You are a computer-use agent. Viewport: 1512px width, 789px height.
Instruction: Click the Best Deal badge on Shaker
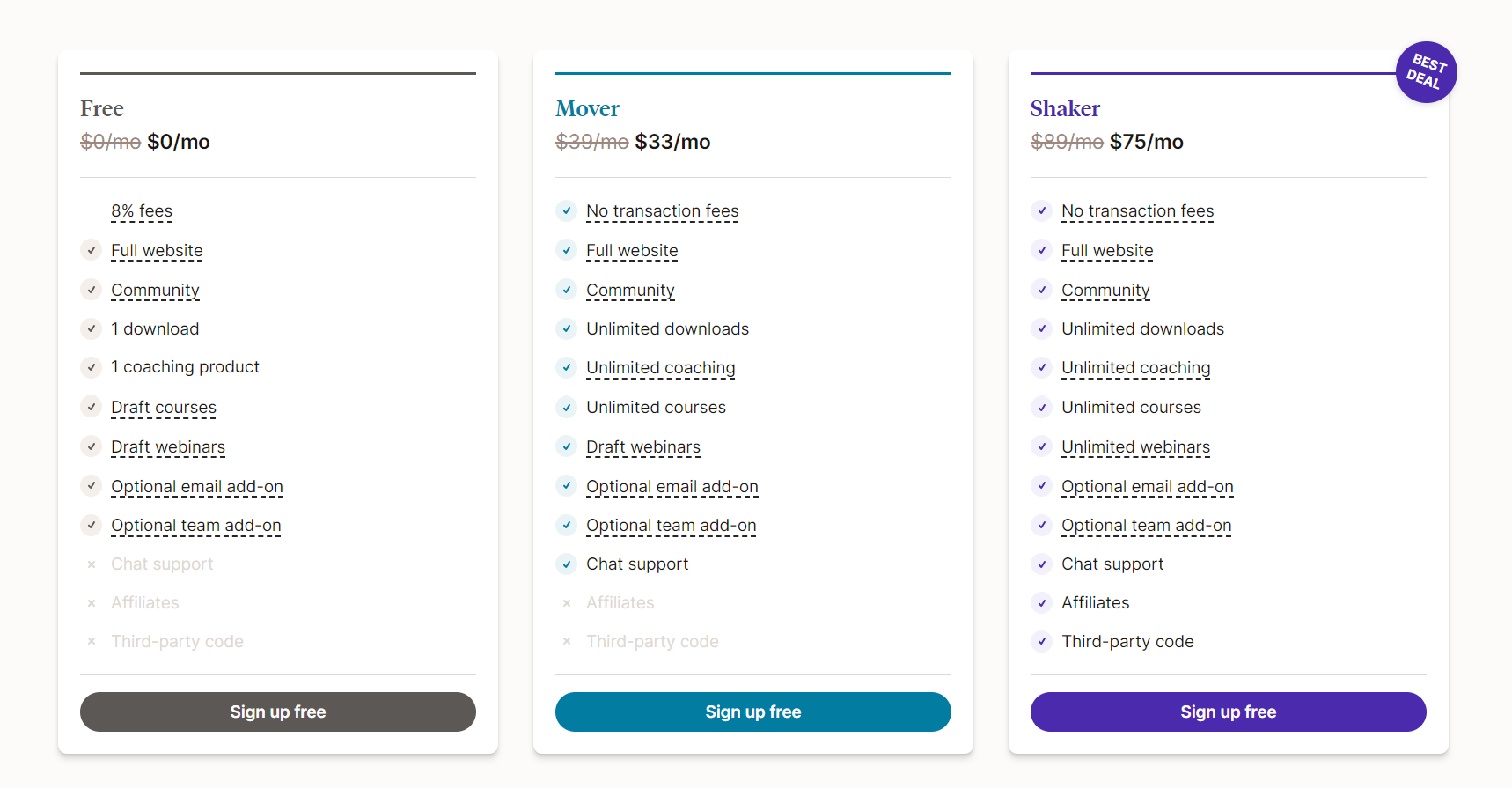point(1426,72)
